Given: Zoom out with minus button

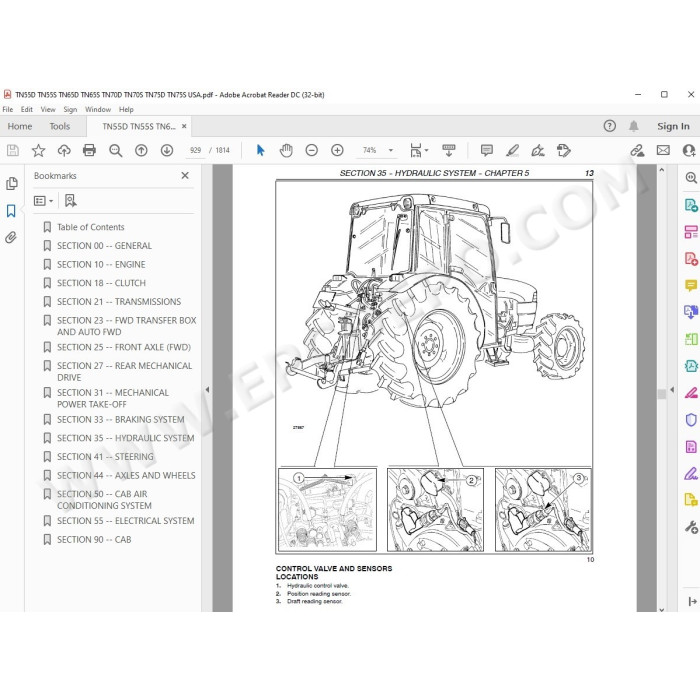Looking at the screenshot, I should [312, 150].
